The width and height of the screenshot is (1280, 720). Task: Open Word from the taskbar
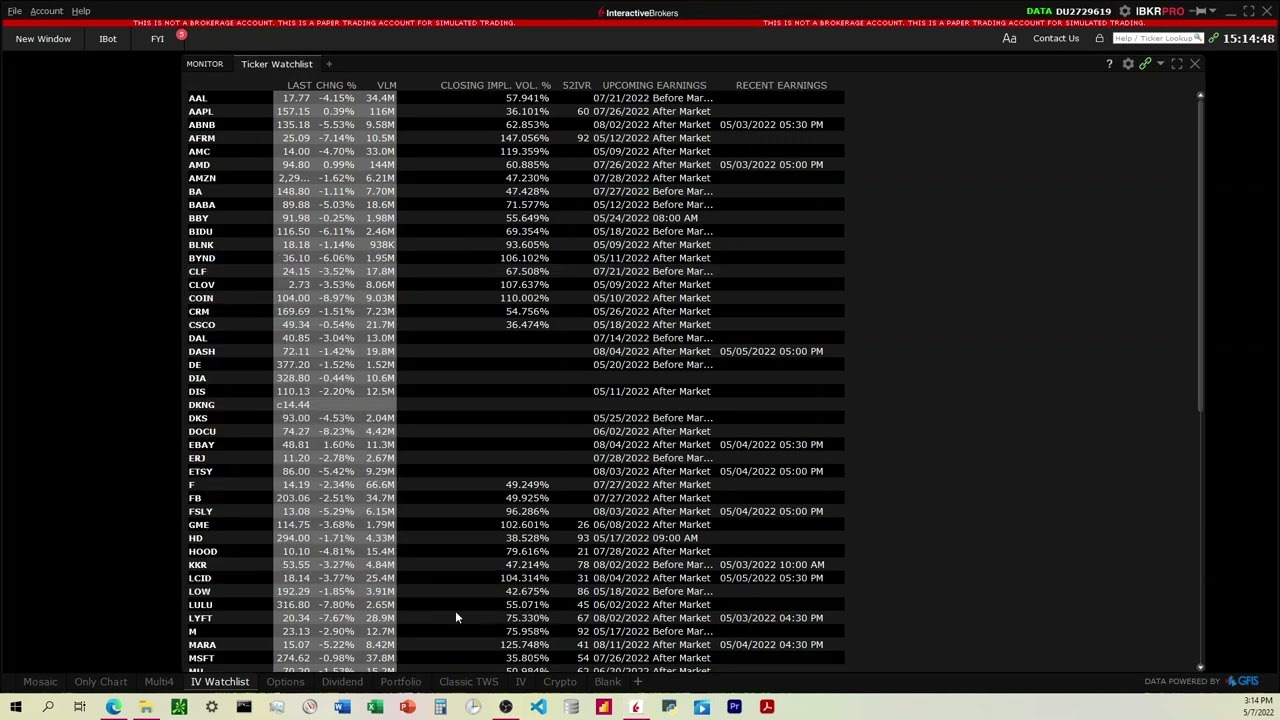342,707
